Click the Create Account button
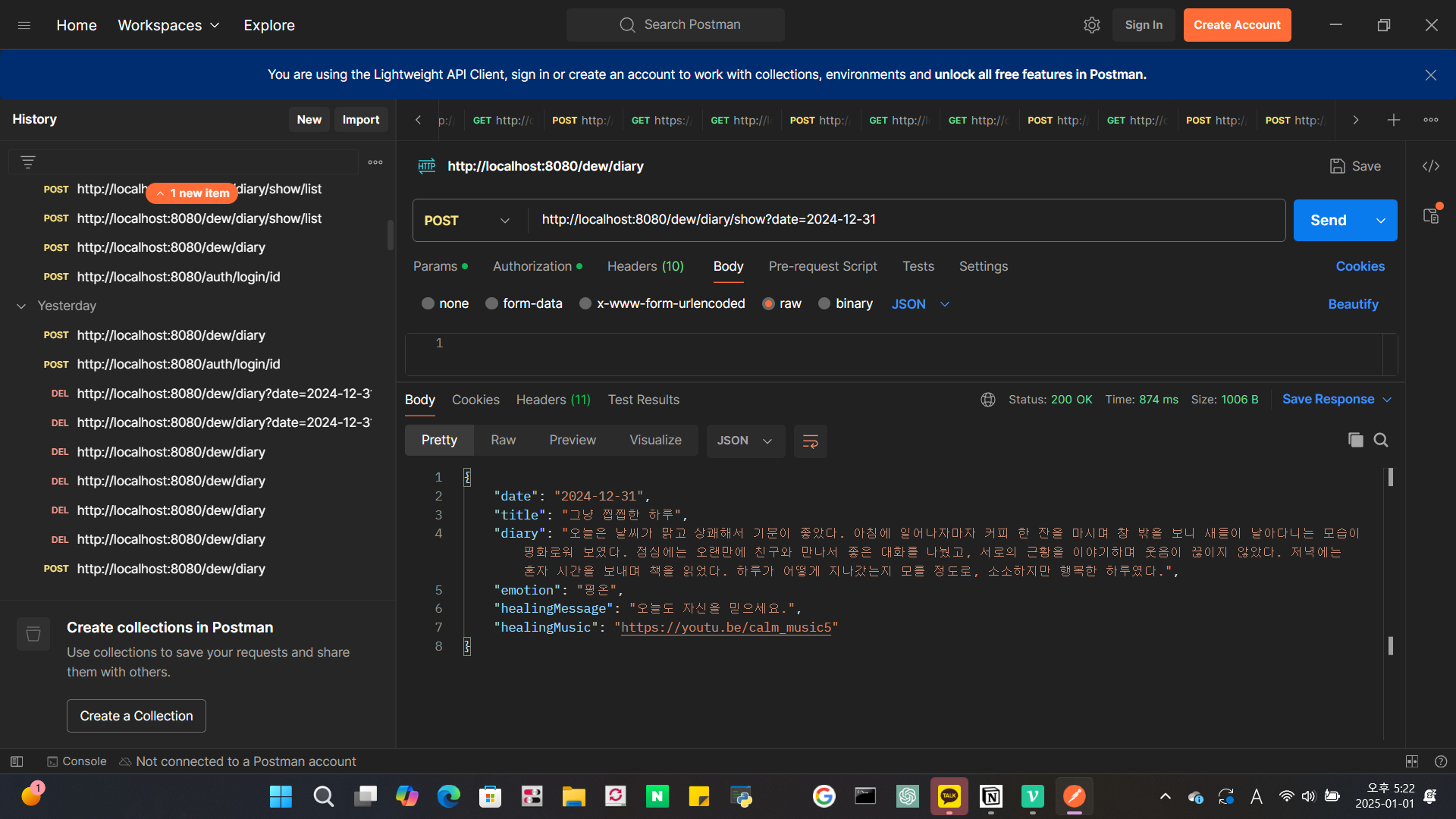 pos(1238,25)
